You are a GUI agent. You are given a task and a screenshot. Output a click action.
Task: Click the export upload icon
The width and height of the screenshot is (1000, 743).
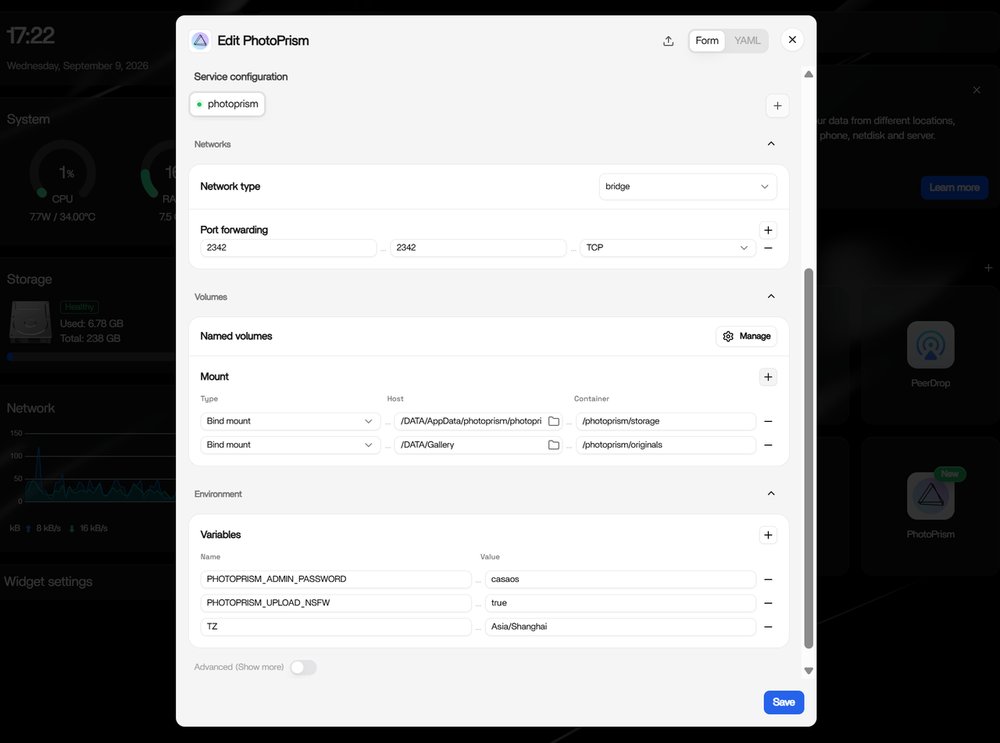click(x=668, y=41)
